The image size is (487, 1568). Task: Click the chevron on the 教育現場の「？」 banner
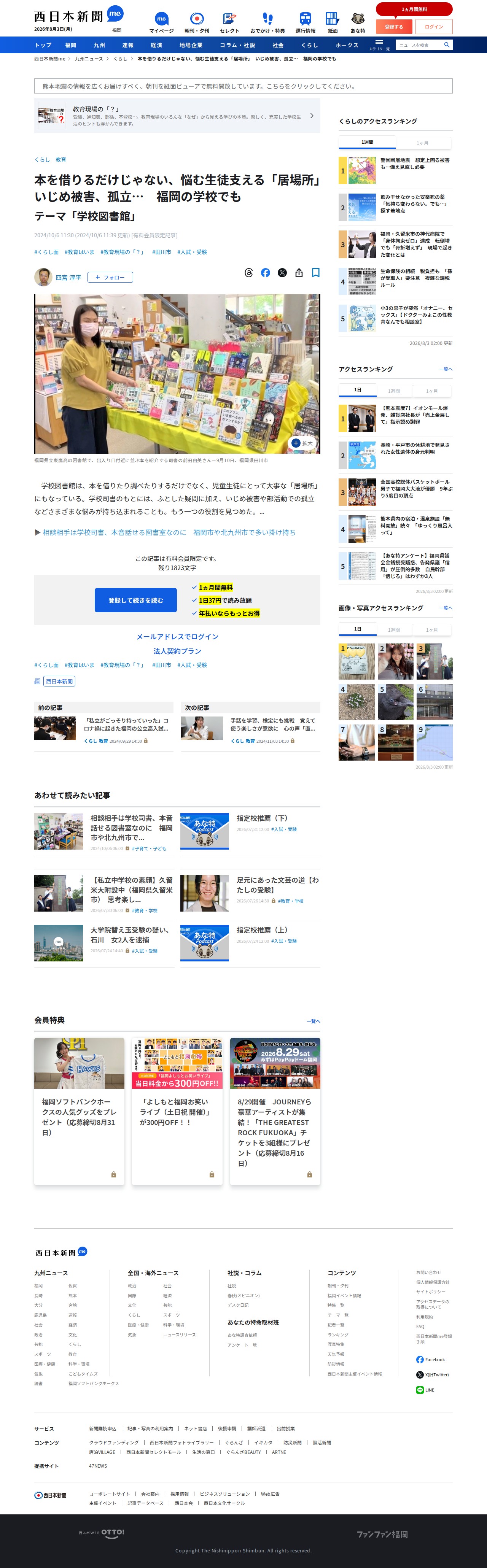click(312, 116)
